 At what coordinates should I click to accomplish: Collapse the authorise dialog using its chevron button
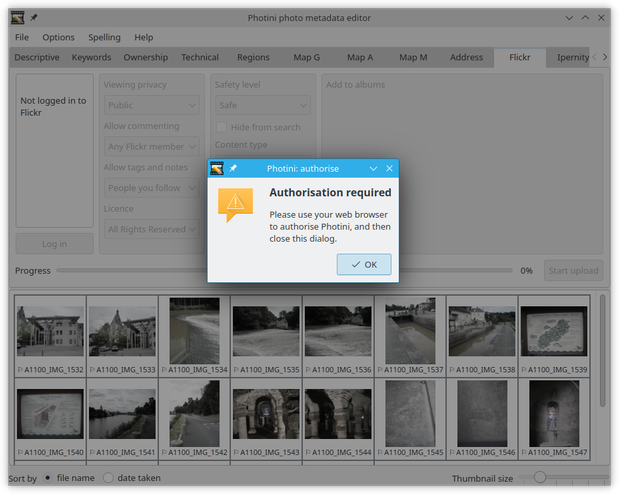point(373,169)
